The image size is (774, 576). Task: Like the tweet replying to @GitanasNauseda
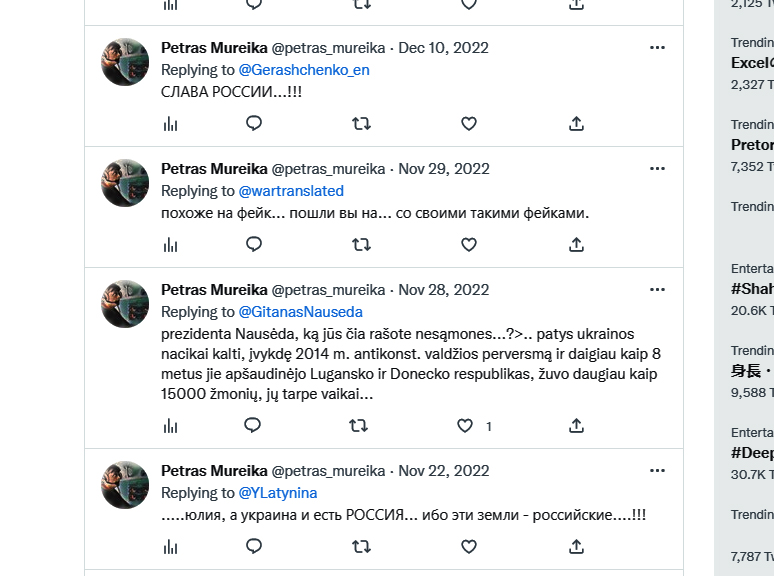[465, 426]
